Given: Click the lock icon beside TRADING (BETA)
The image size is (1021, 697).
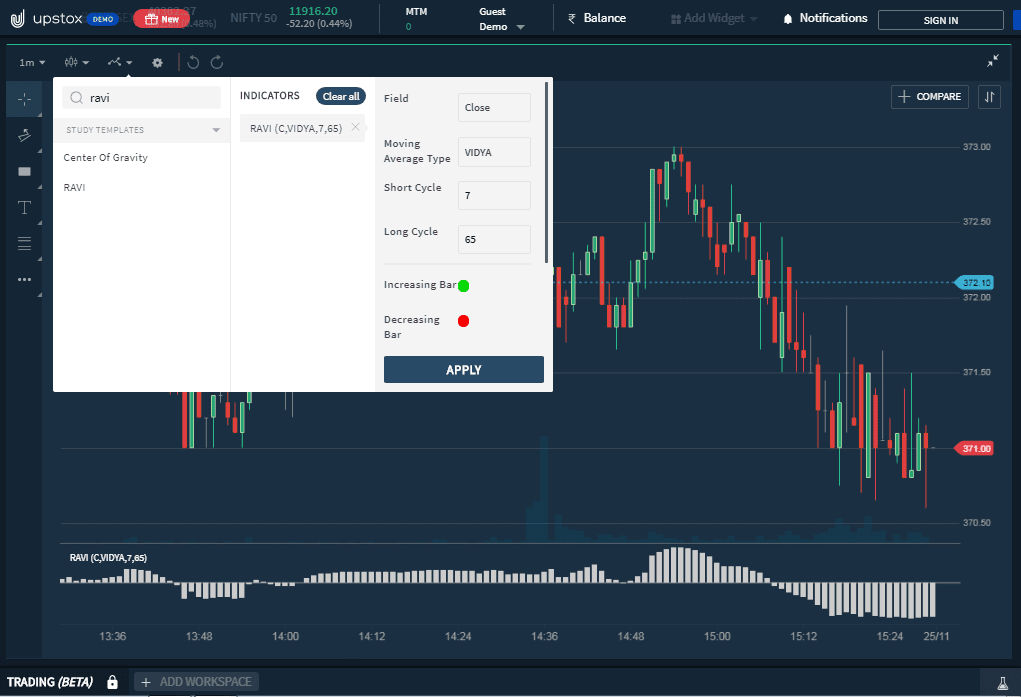Looking at the screenshot, I should click(113, 682).
